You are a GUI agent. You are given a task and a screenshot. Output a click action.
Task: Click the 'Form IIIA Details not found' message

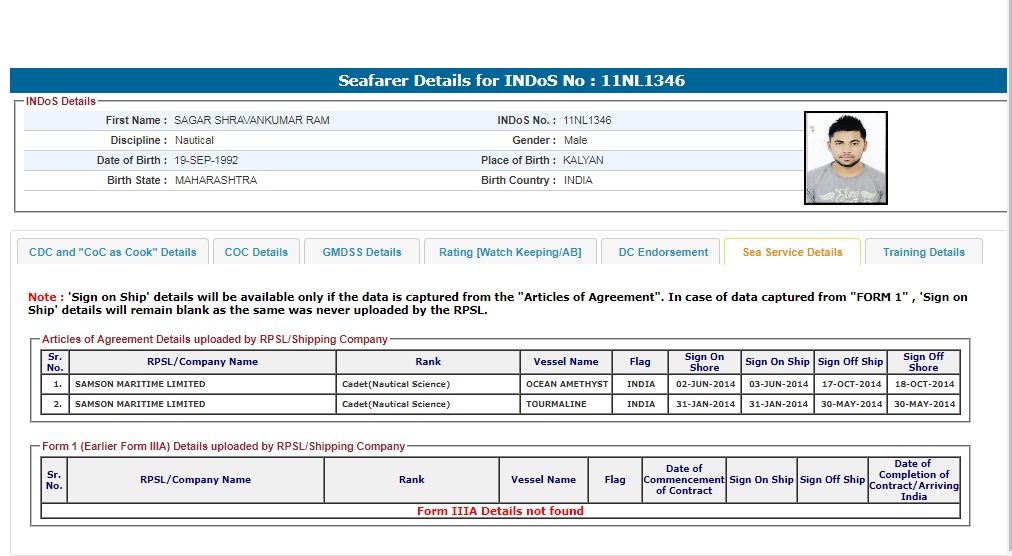500,511
